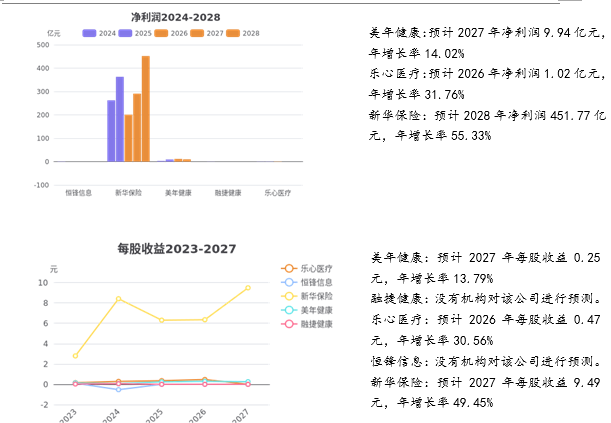Viewport: 611px width, 423px height.
Task: Click the 净利润2024-2028 chart title
Action: pyautogui.click(x=175, y=17)
